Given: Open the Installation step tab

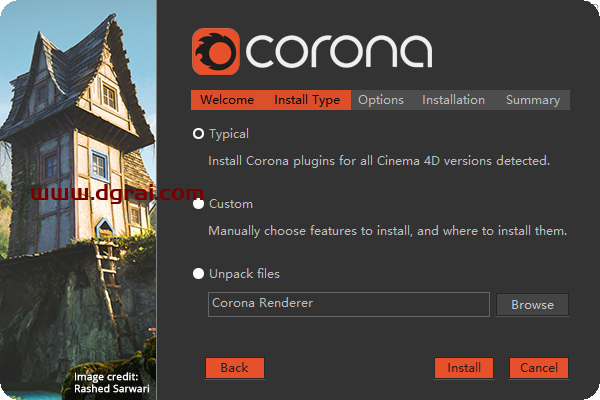Looking at the screenshot, I should [x=453, y=100].
